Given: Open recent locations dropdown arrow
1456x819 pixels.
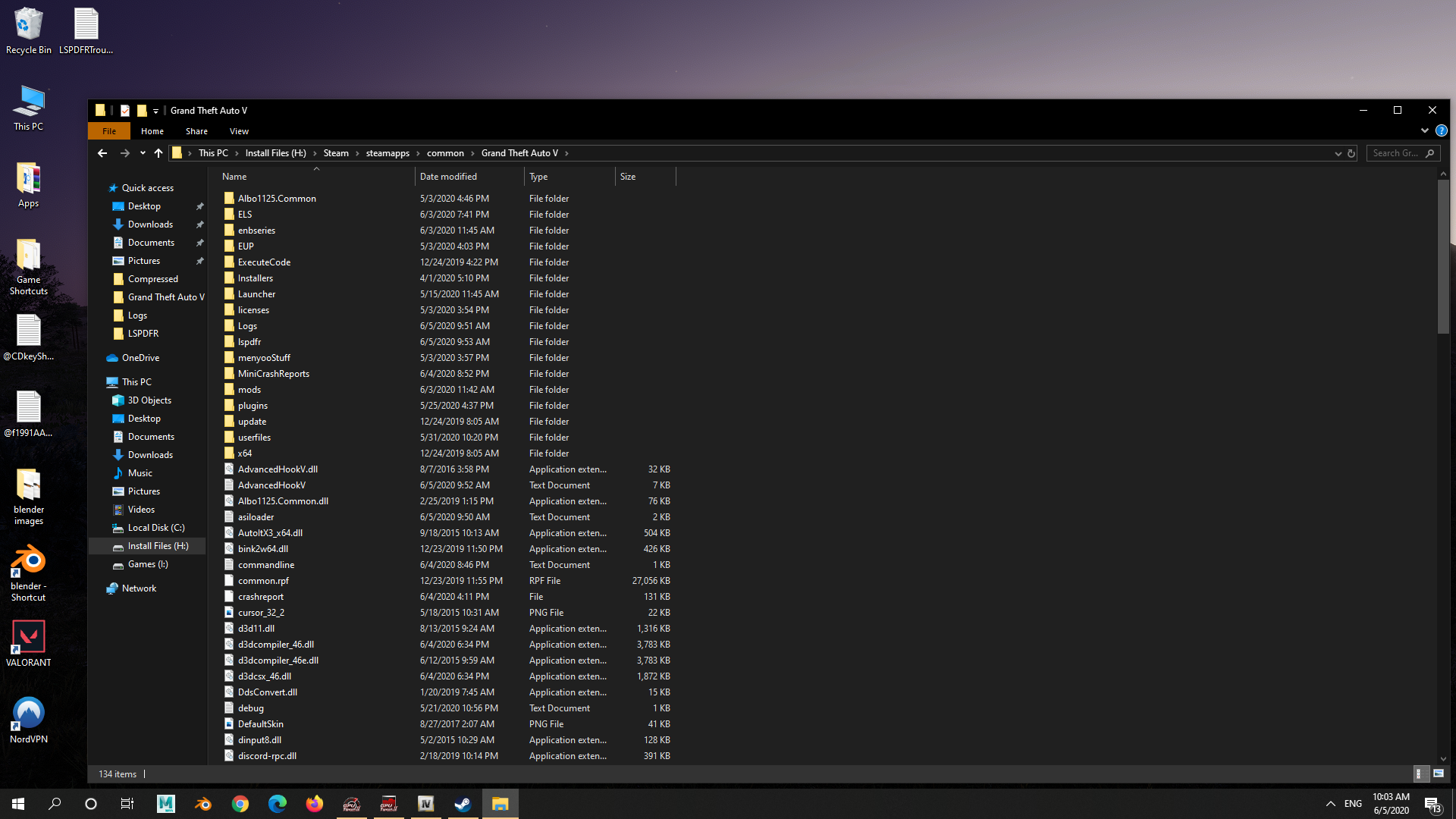Looking at the screenshot, I should tap(142, 153).
